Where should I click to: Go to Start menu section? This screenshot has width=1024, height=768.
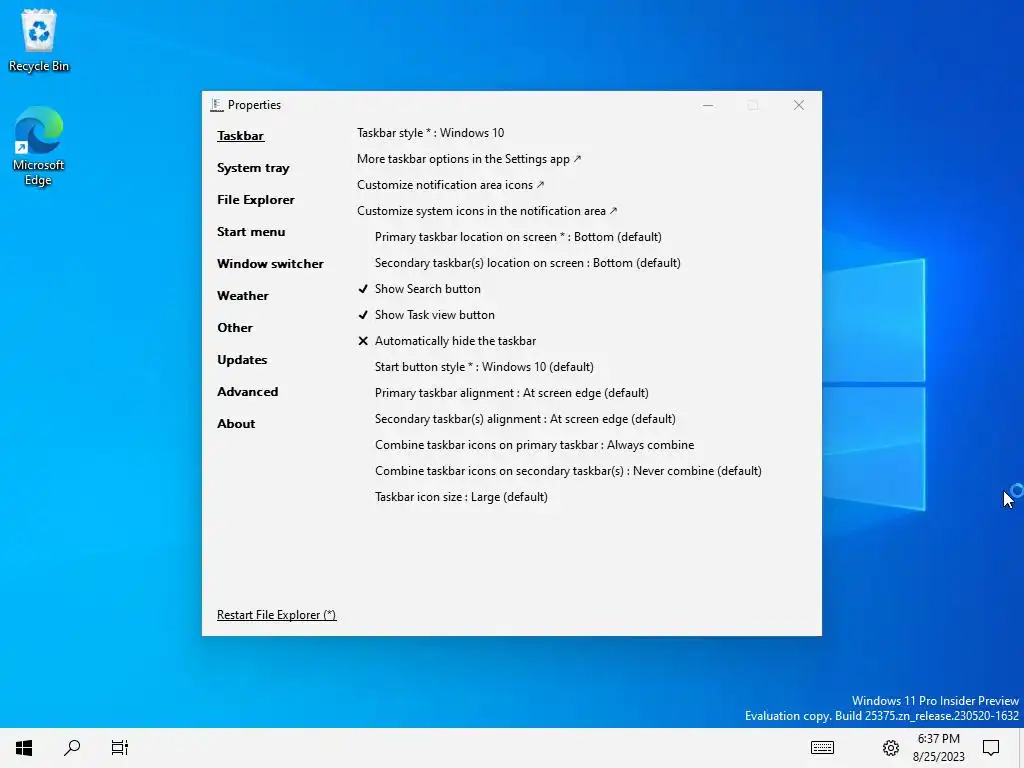coord(251,232)
